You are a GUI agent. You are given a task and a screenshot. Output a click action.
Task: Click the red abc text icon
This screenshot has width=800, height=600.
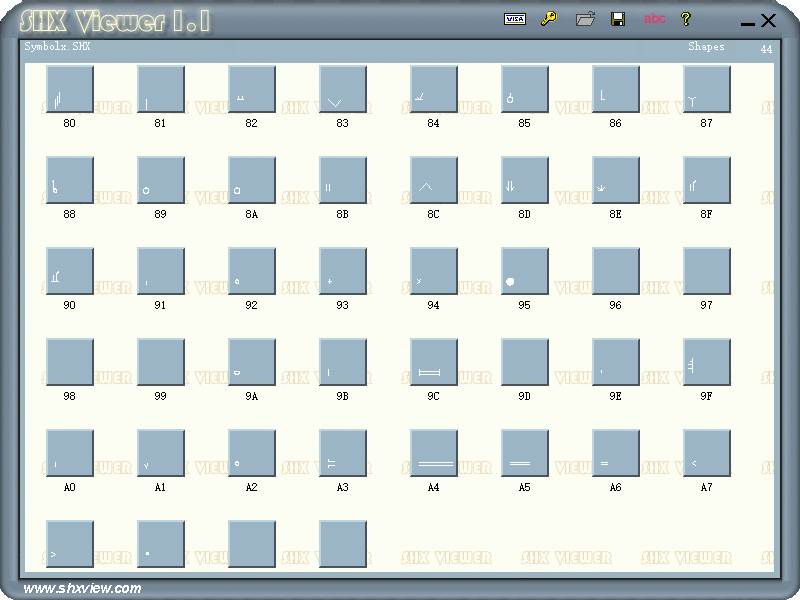pyautogui.click(x=654, y=19)
